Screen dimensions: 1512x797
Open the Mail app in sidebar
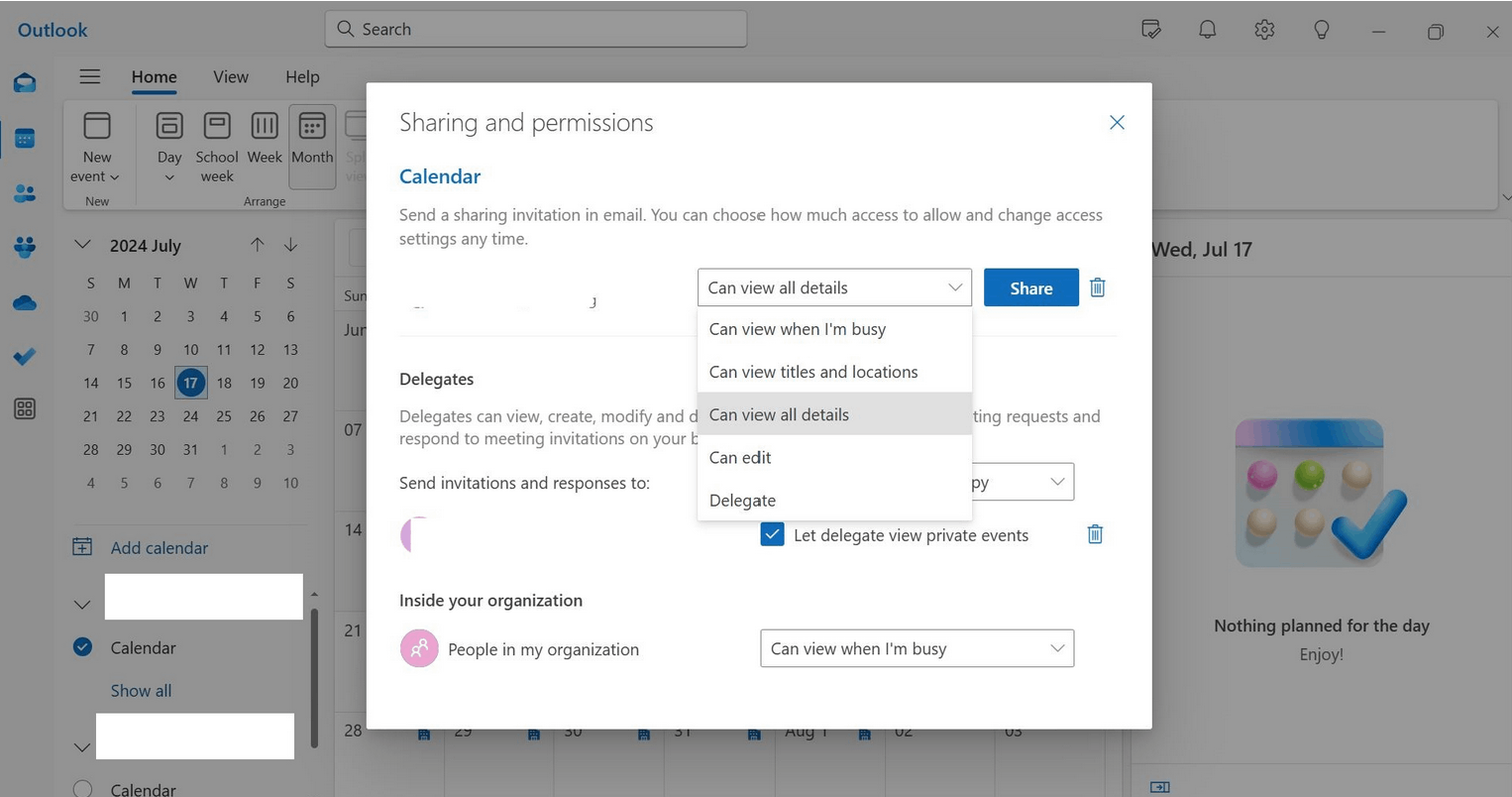[24, 83]
